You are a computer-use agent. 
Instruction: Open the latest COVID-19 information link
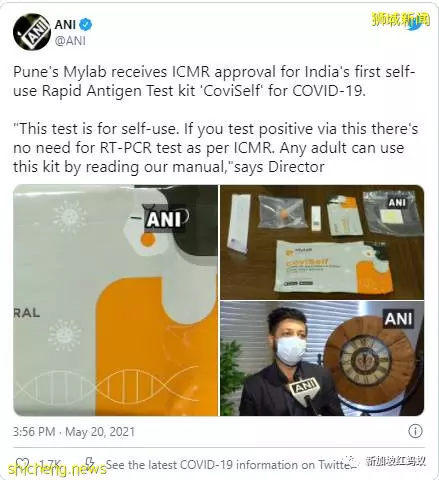pyautogui.click(x=228, y=465)
